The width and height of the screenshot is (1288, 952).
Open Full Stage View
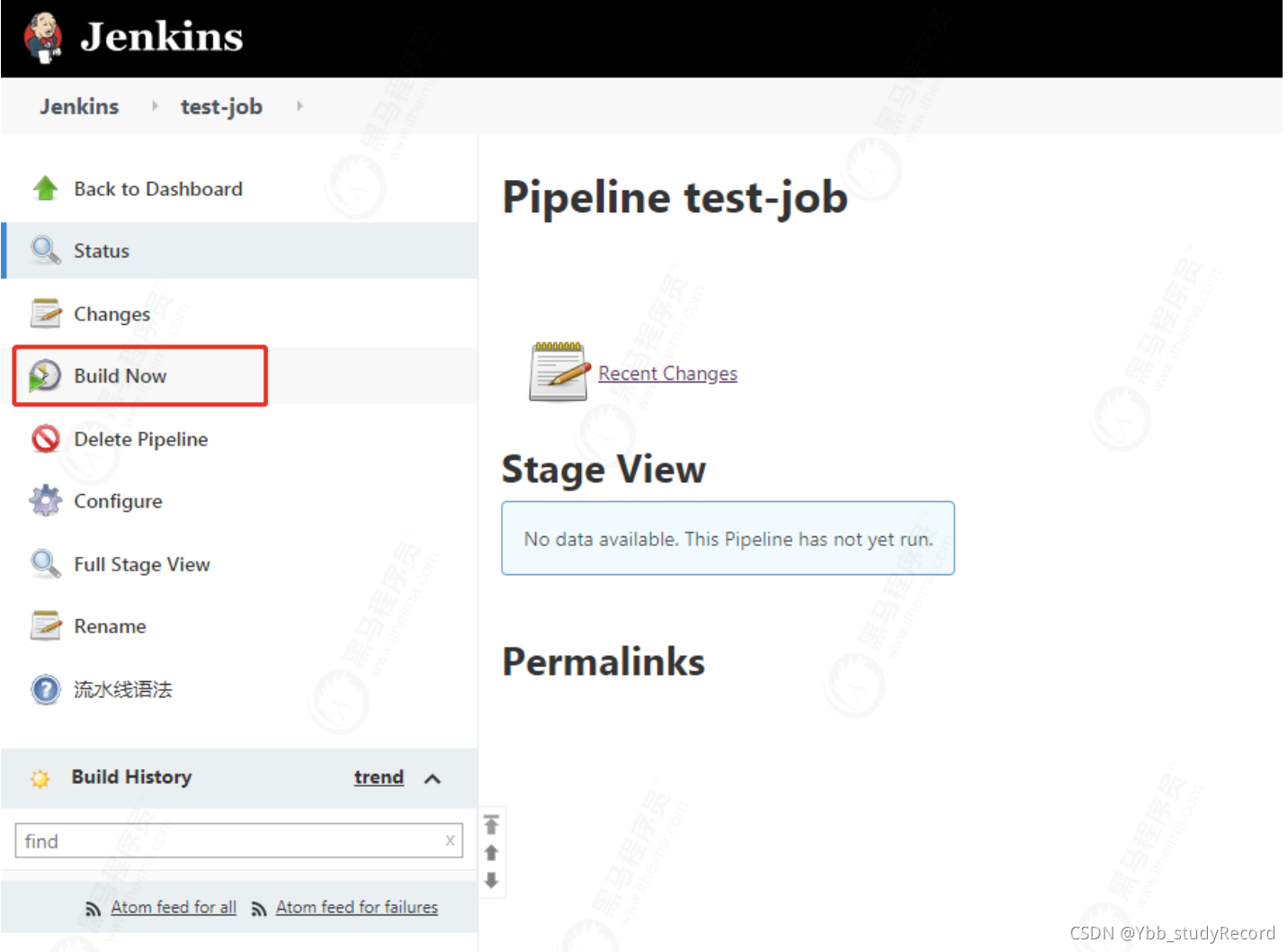tap(141, 564)
